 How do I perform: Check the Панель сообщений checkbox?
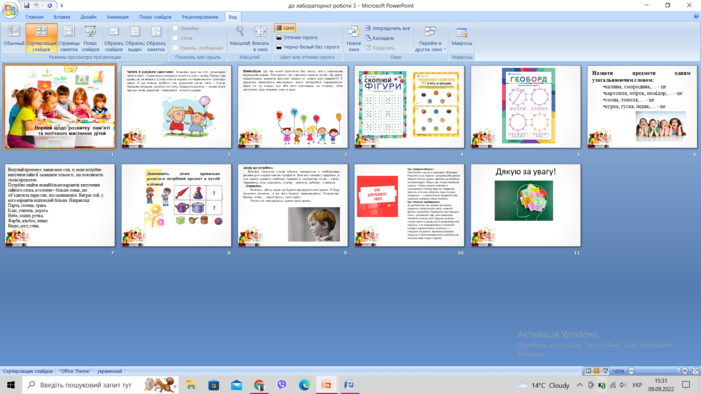pos(175,47)
